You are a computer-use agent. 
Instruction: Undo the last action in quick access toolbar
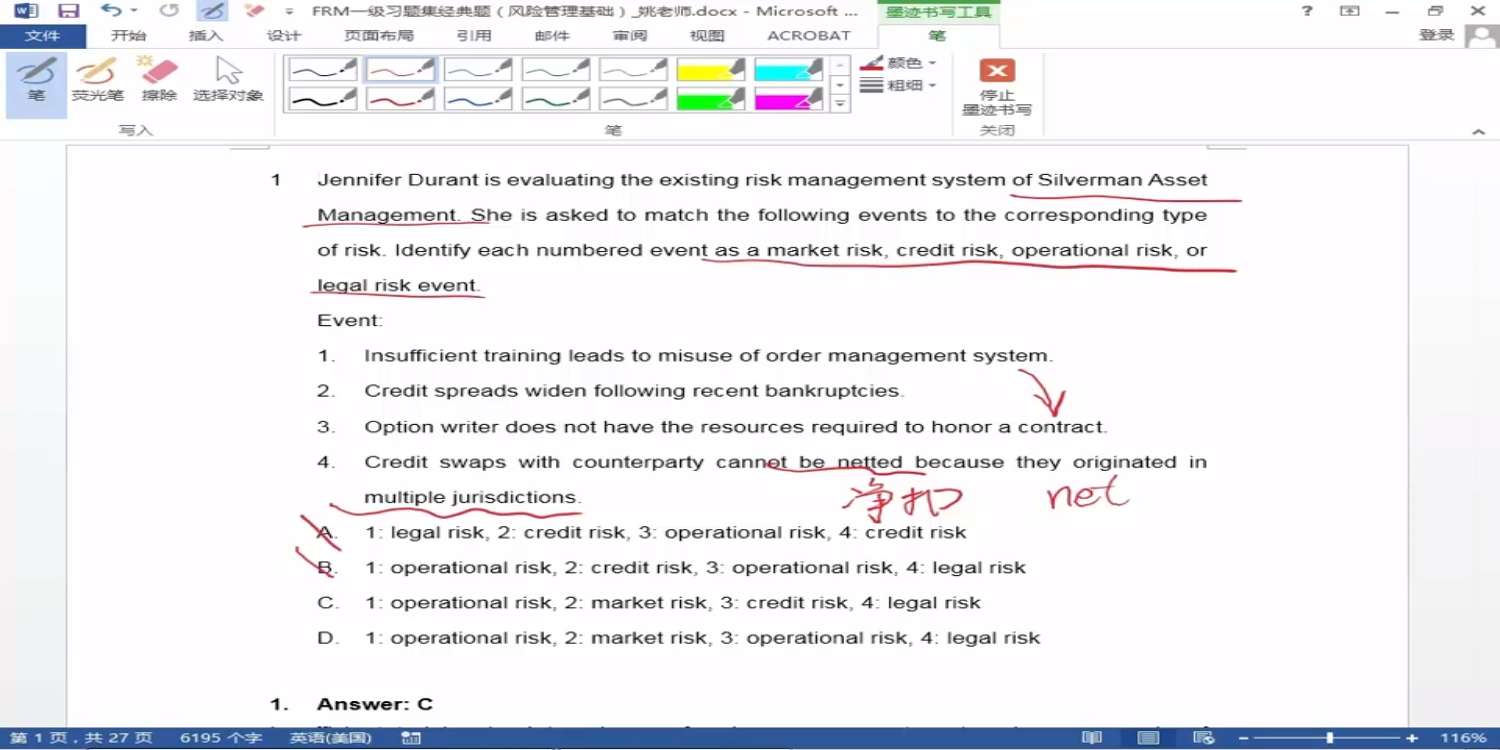111,11
